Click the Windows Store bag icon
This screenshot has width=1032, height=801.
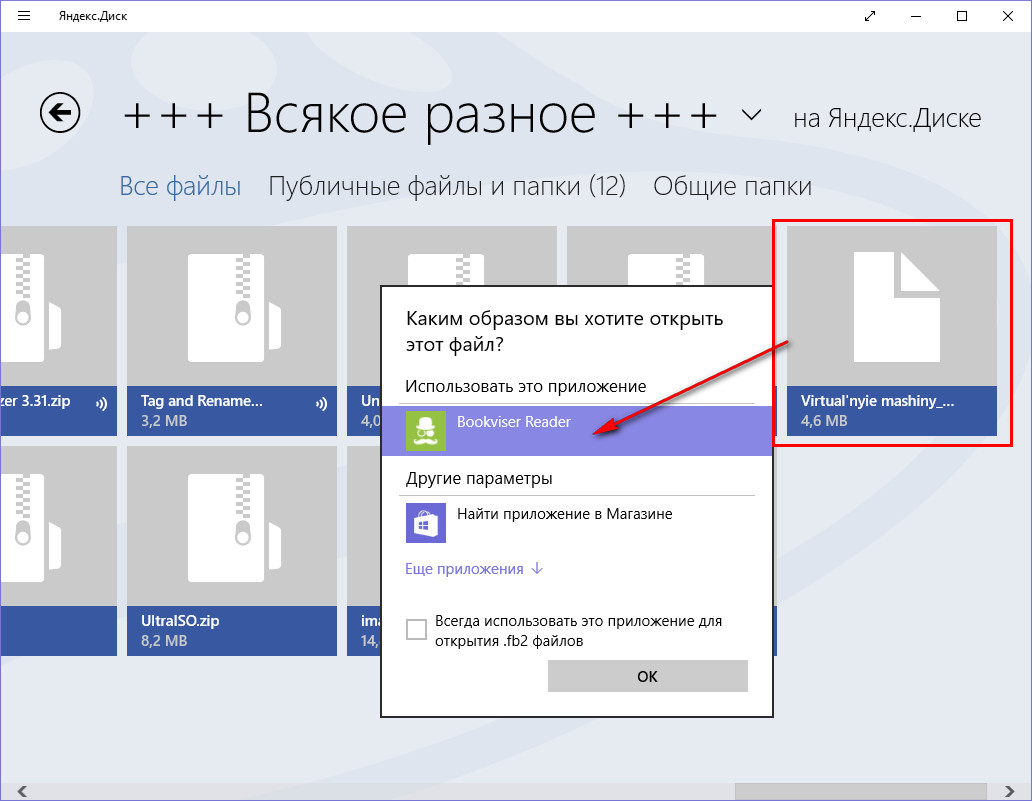pyautogui.click(x=426, y=523)
